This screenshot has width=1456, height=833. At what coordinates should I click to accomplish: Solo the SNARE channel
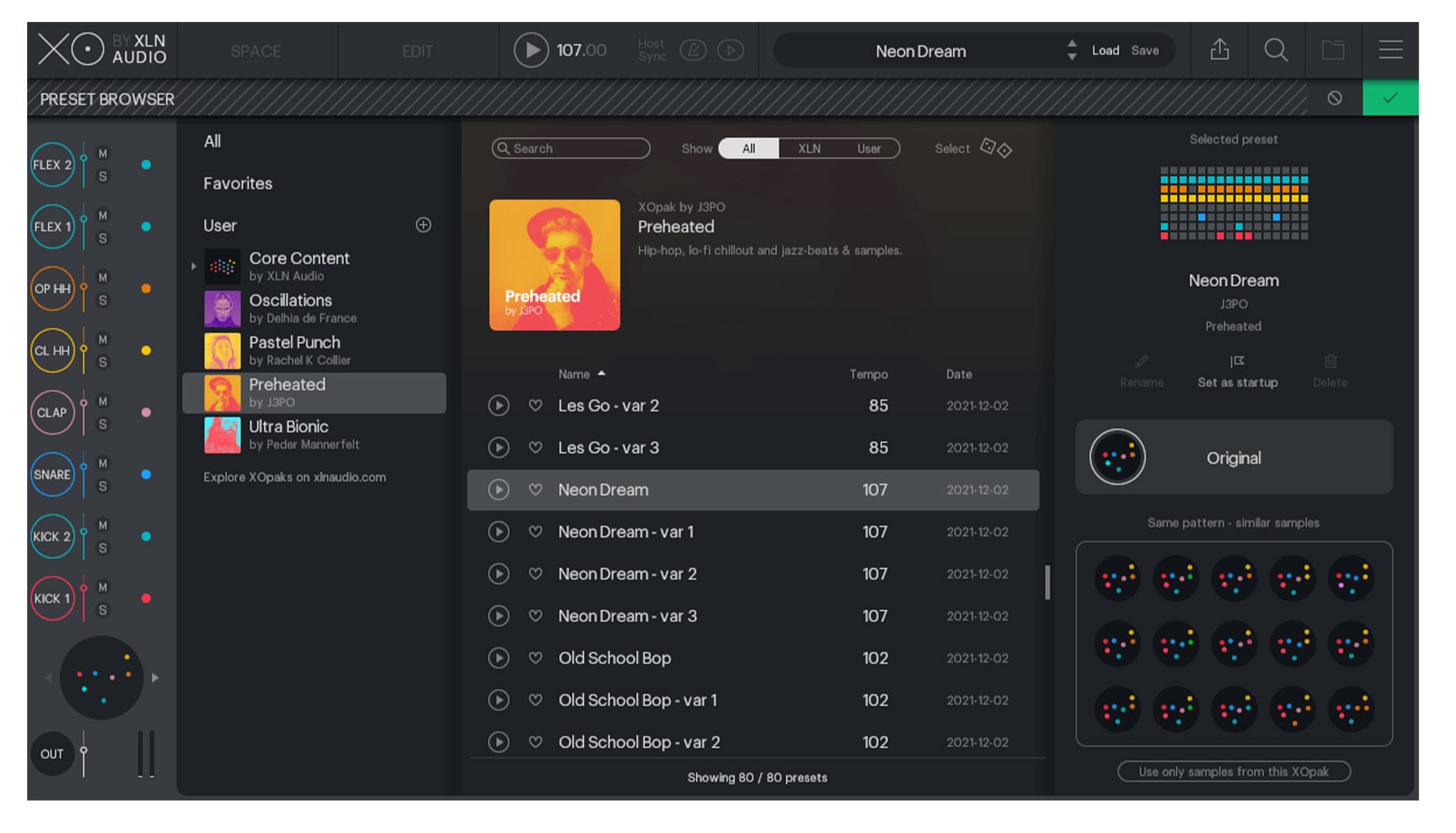[x=103, y=486]
